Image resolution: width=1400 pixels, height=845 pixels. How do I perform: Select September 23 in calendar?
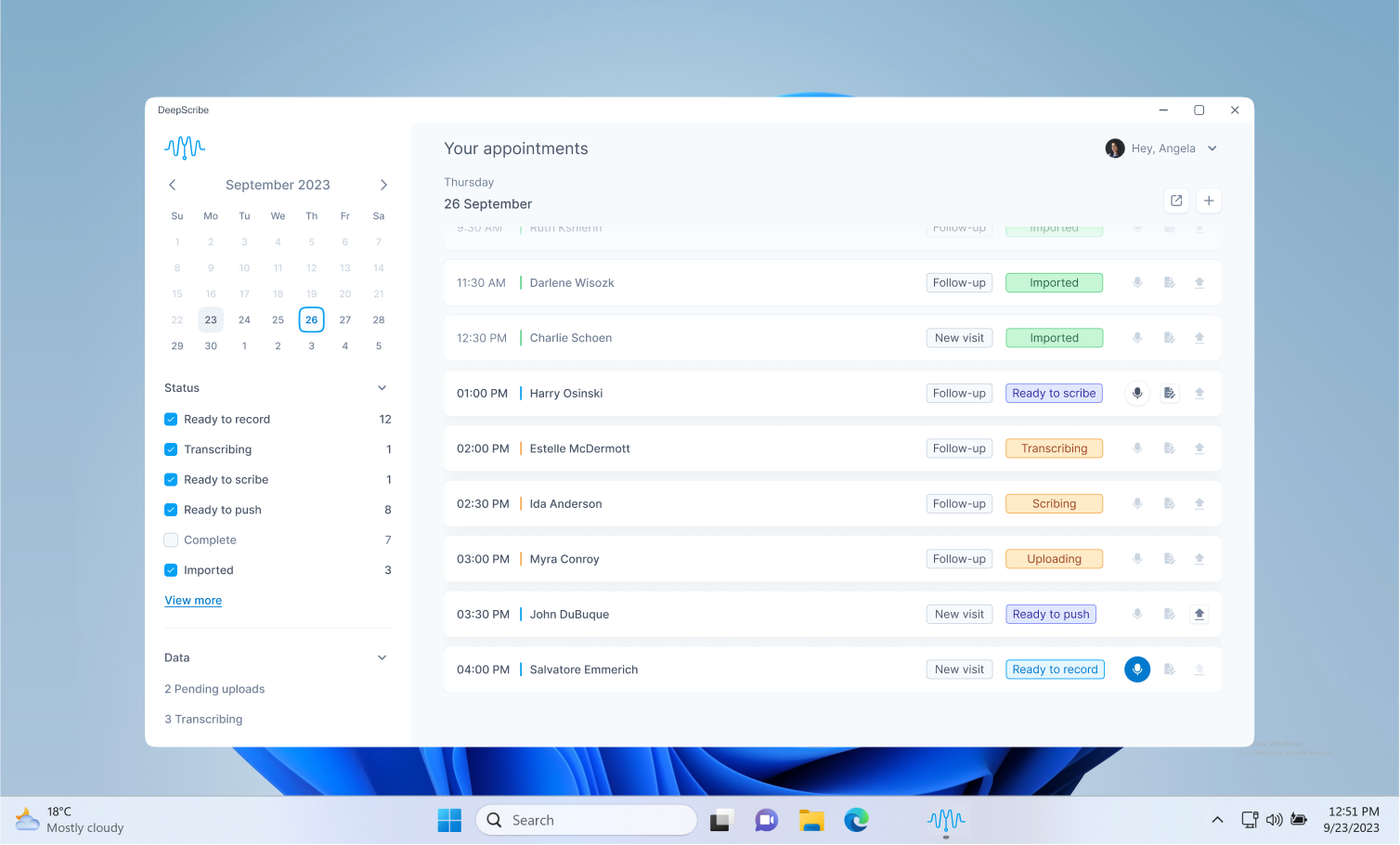click(211, 319)
